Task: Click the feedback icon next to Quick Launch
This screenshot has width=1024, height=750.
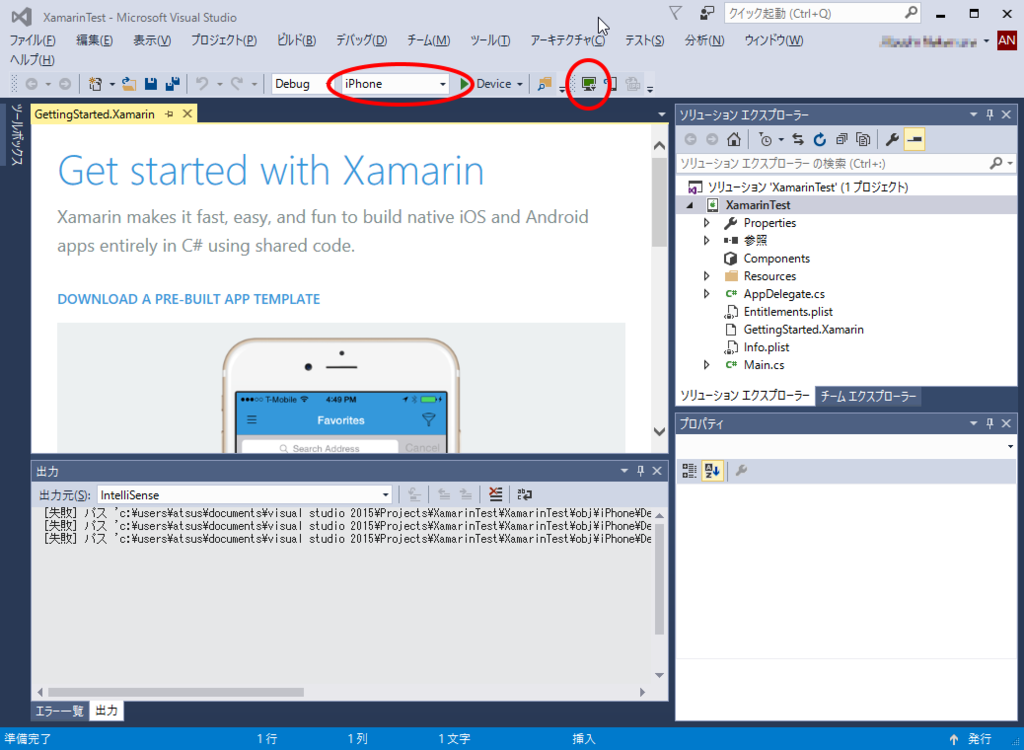Action: pos(707,13)
